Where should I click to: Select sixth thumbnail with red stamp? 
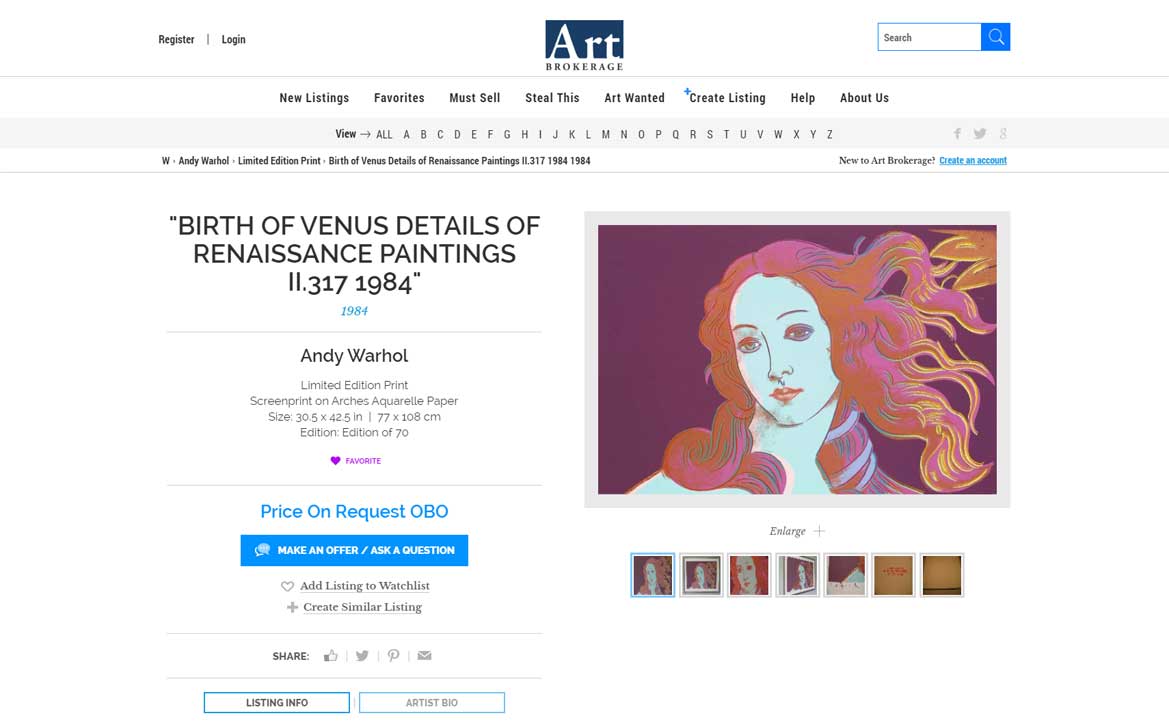click(893, 575)
